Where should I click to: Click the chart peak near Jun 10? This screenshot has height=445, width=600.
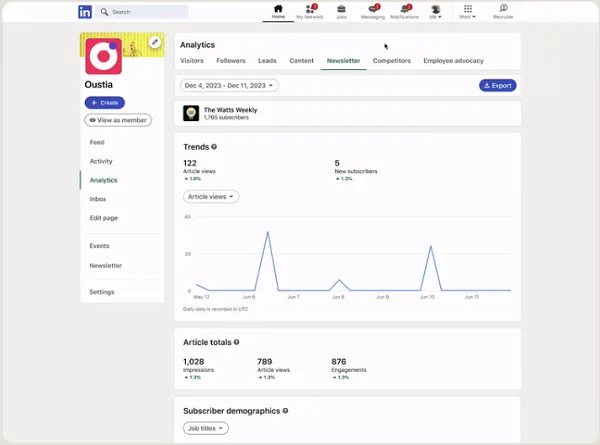point(431,246)
